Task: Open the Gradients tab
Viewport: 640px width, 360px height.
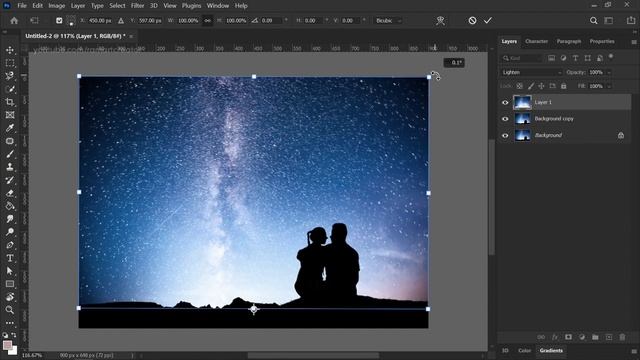Action: (551, 351)
